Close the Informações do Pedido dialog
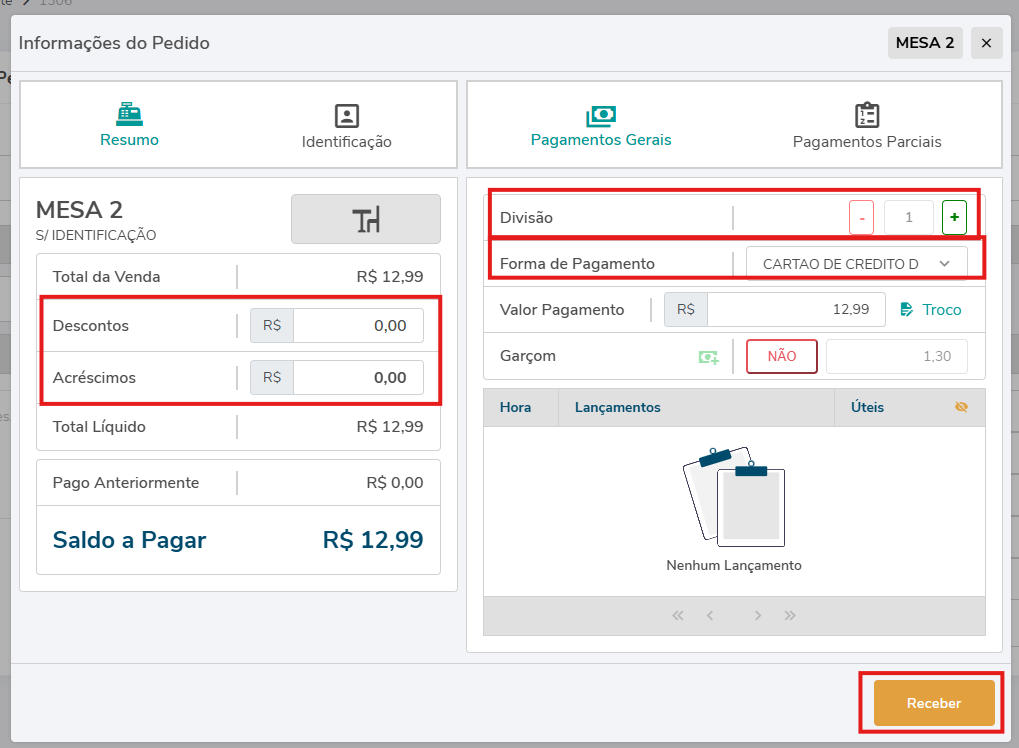The width and height of the screenshot is (1019, 748). tap(986, 43)
